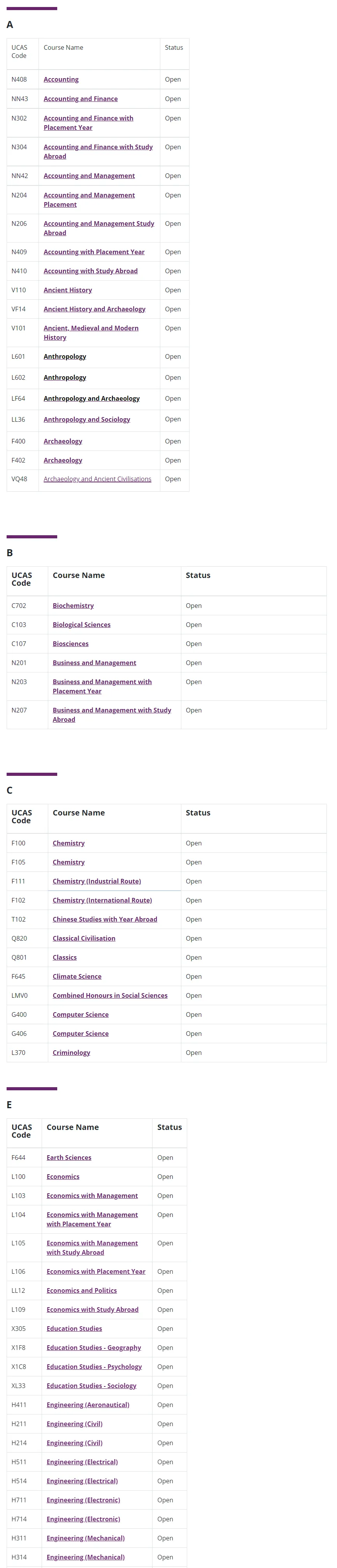Open Accounting with Placement Year course
Screen dimensions: 337x1568
94,252
